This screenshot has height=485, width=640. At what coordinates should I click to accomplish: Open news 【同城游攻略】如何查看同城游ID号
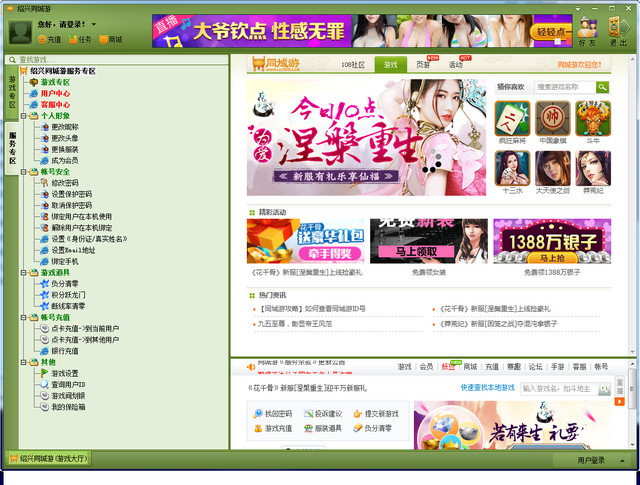click(x=312, y=309)
